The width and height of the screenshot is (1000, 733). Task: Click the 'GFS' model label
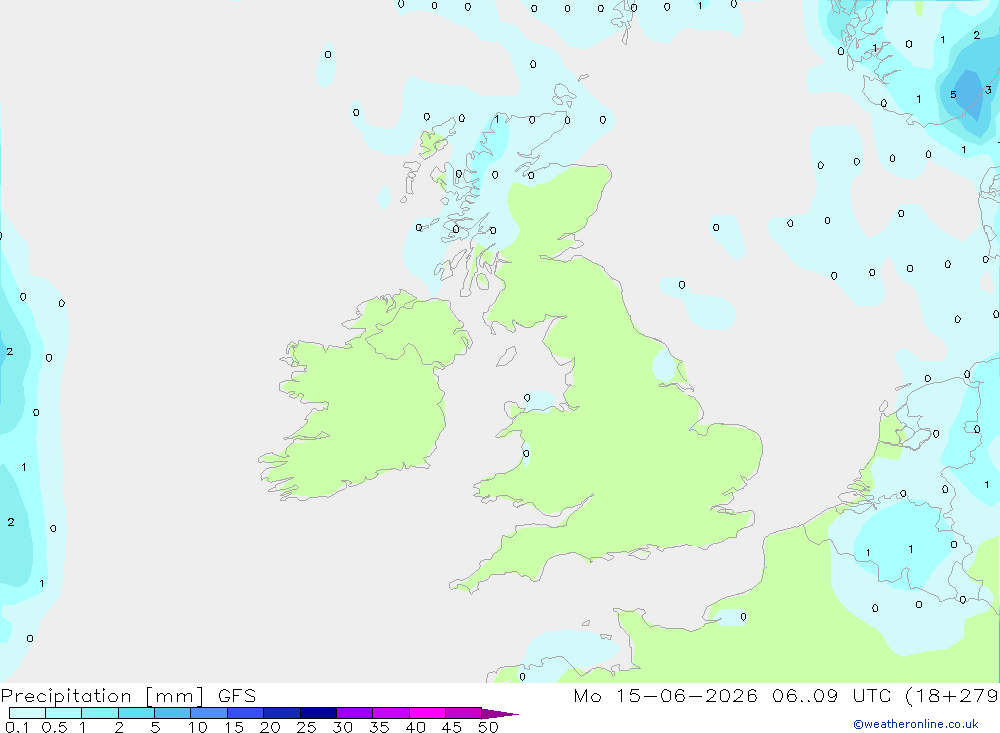point(237,695)
